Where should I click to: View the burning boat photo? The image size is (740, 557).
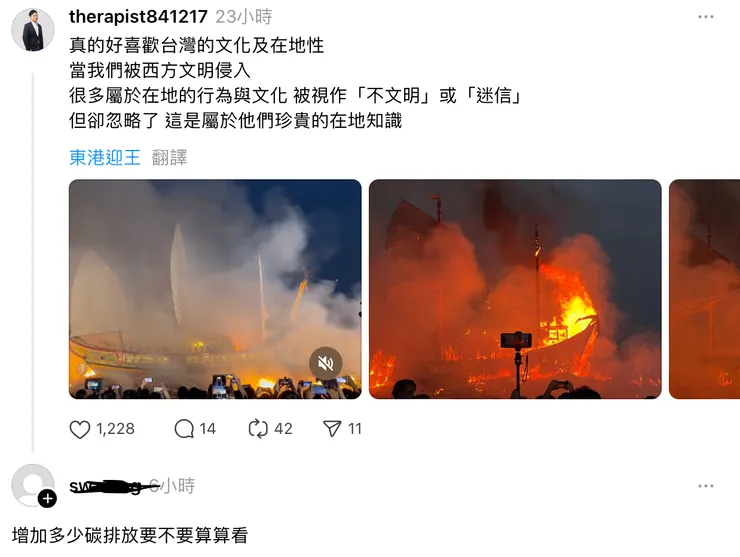515,289
